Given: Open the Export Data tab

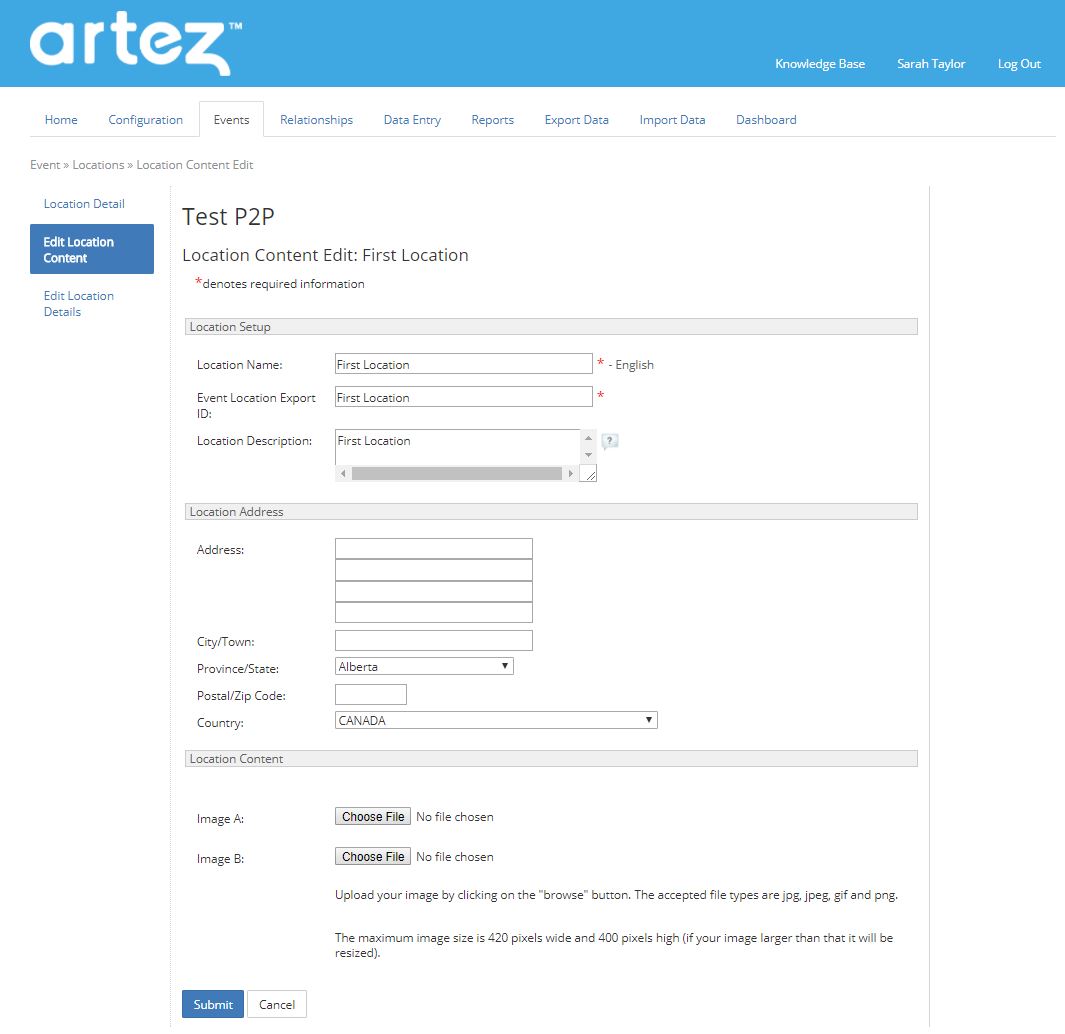Looking at the screenshot, I should pos(577,120).
